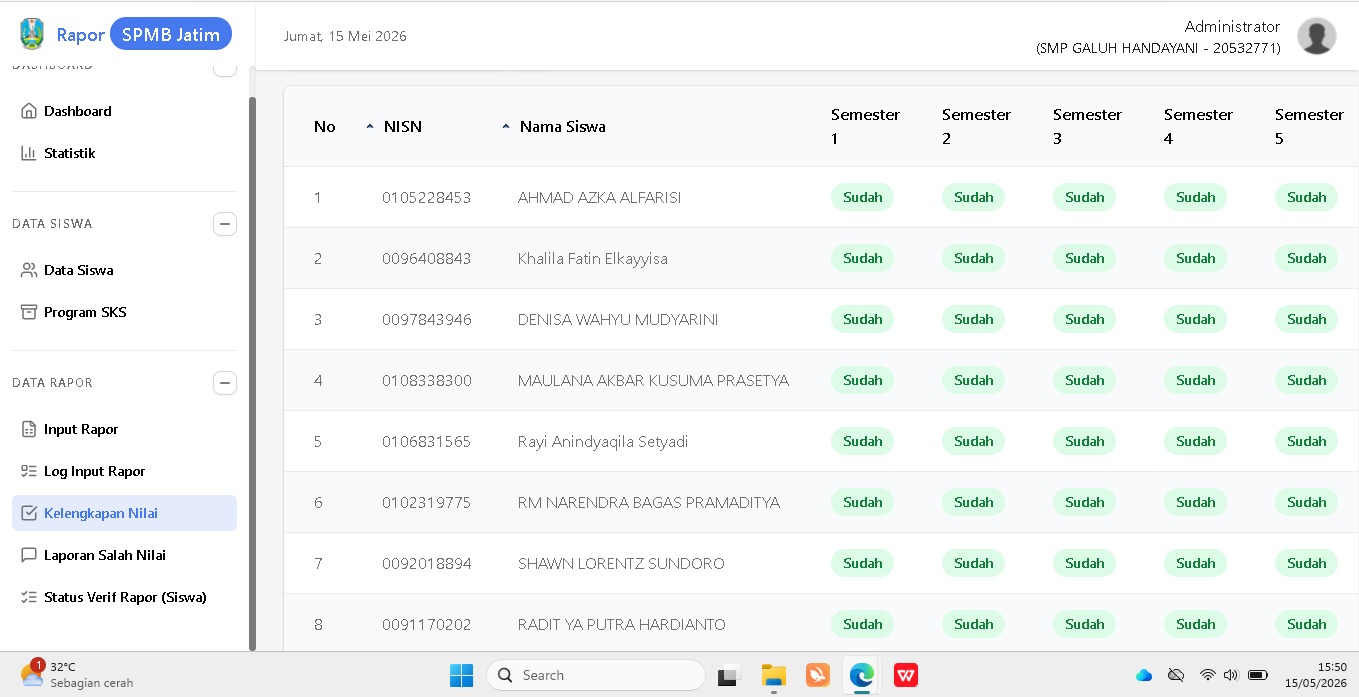Open the orange app on the taskbar
The width and height of the screenshot is (1359, 697).
coord(818,675)
